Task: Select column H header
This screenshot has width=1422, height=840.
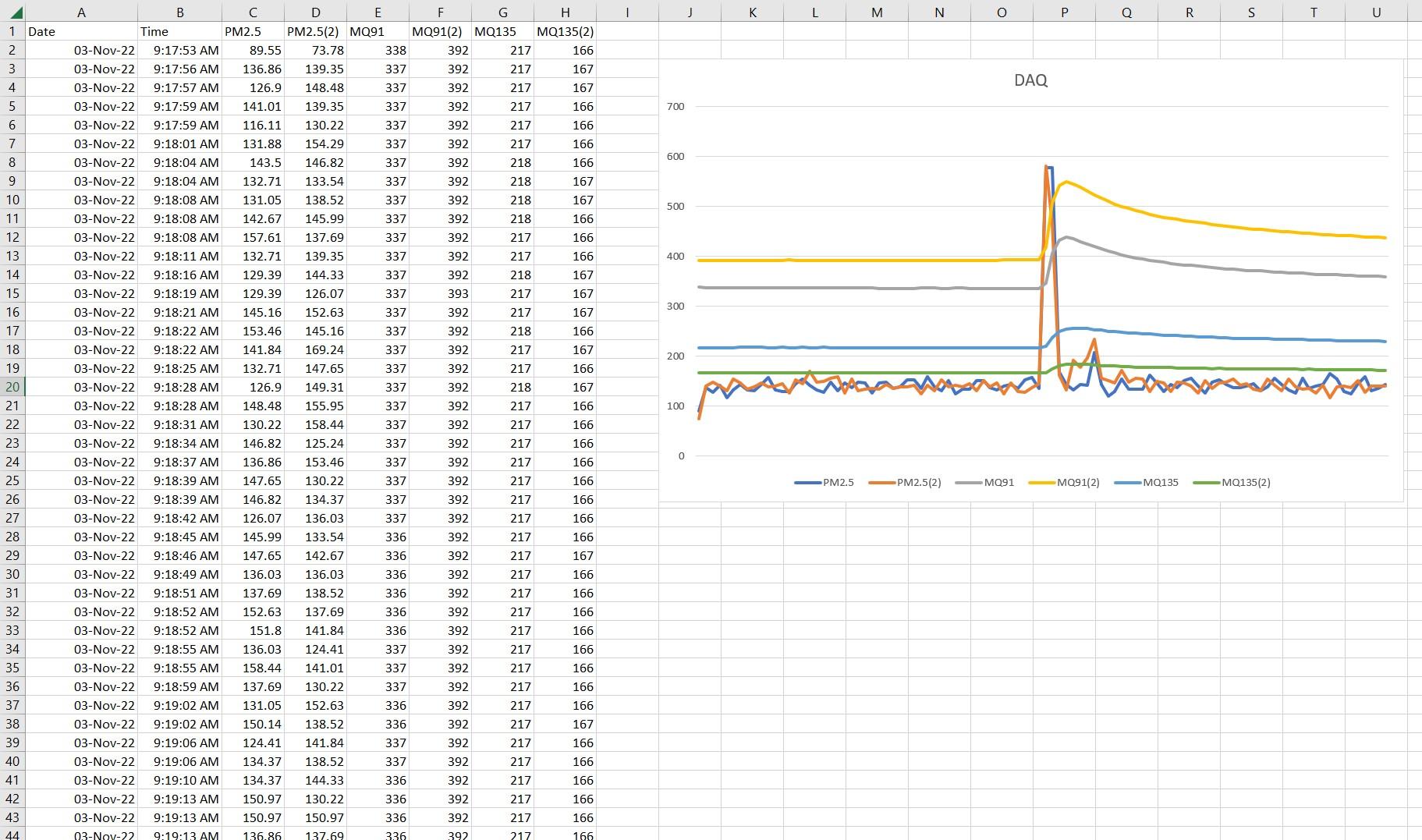Action: (565, 12)
